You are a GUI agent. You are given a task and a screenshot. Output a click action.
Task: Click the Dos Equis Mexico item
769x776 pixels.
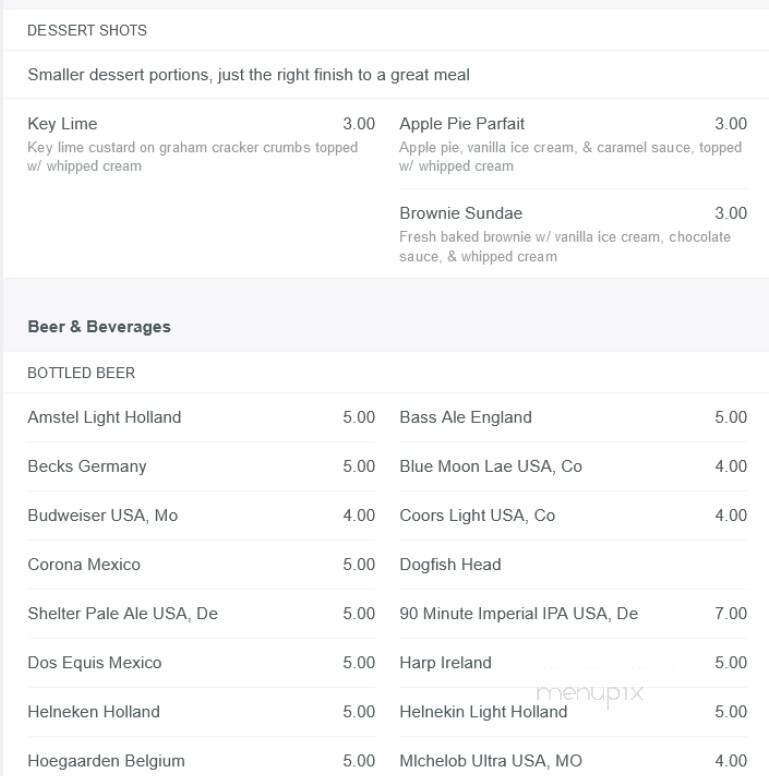tap(95, 662)
